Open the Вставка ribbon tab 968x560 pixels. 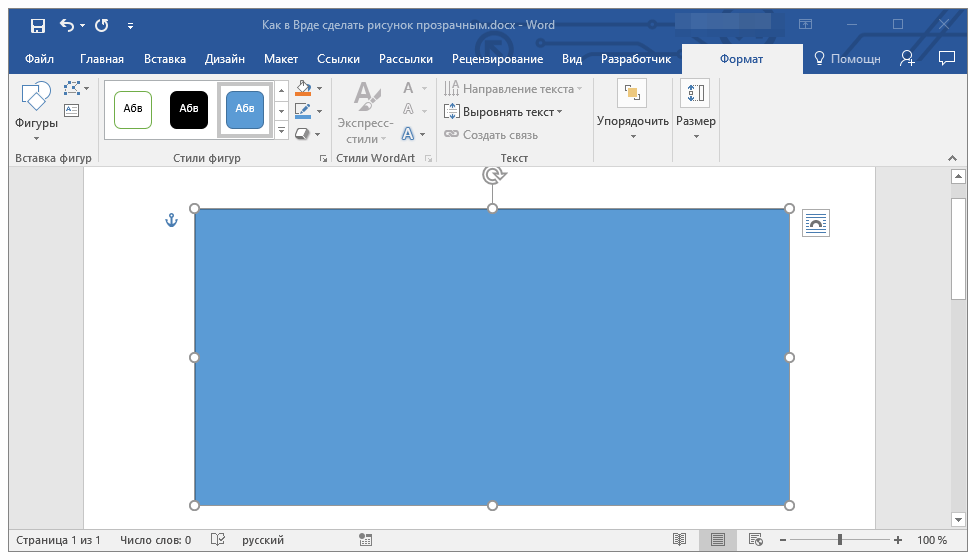(x=165, y=59)
